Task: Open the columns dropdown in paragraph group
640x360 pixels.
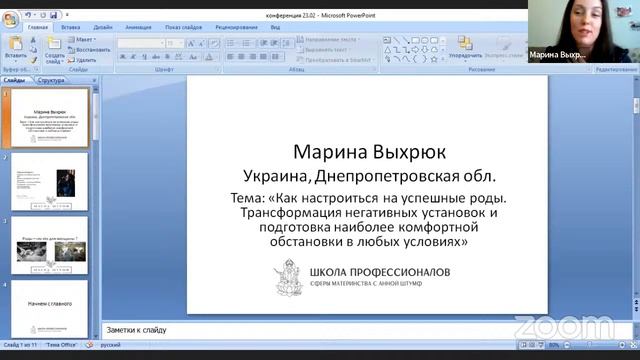Action: pos(277,57)
